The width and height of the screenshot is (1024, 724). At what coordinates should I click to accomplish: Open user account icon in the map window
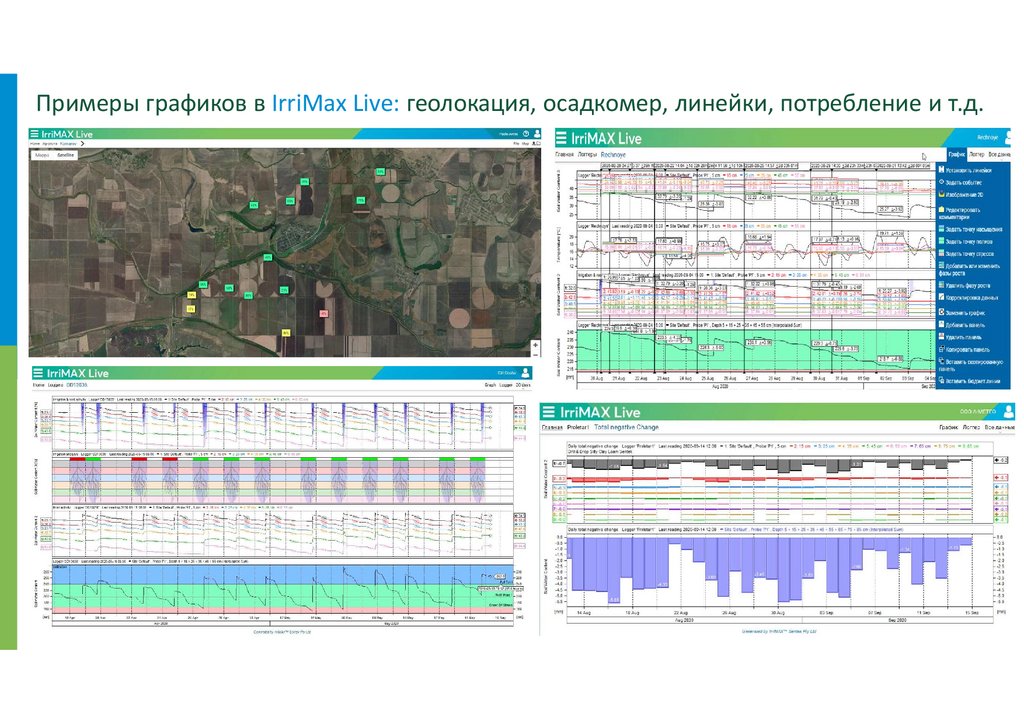(x=537, y=134)
